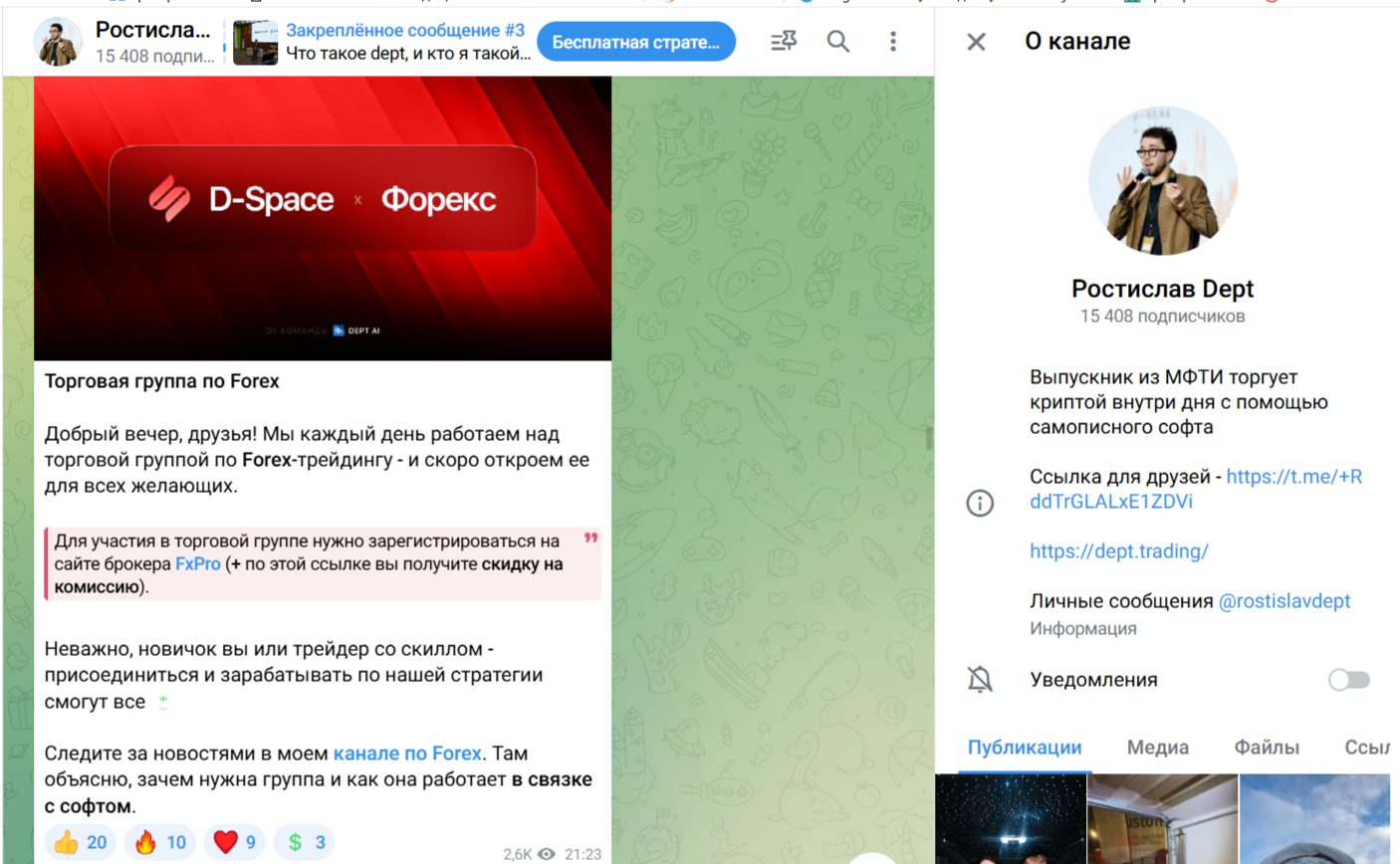The image size is (1400, 864).
Task: Click the large profile photo in the channel info
Action: [x=1163, y=181]
